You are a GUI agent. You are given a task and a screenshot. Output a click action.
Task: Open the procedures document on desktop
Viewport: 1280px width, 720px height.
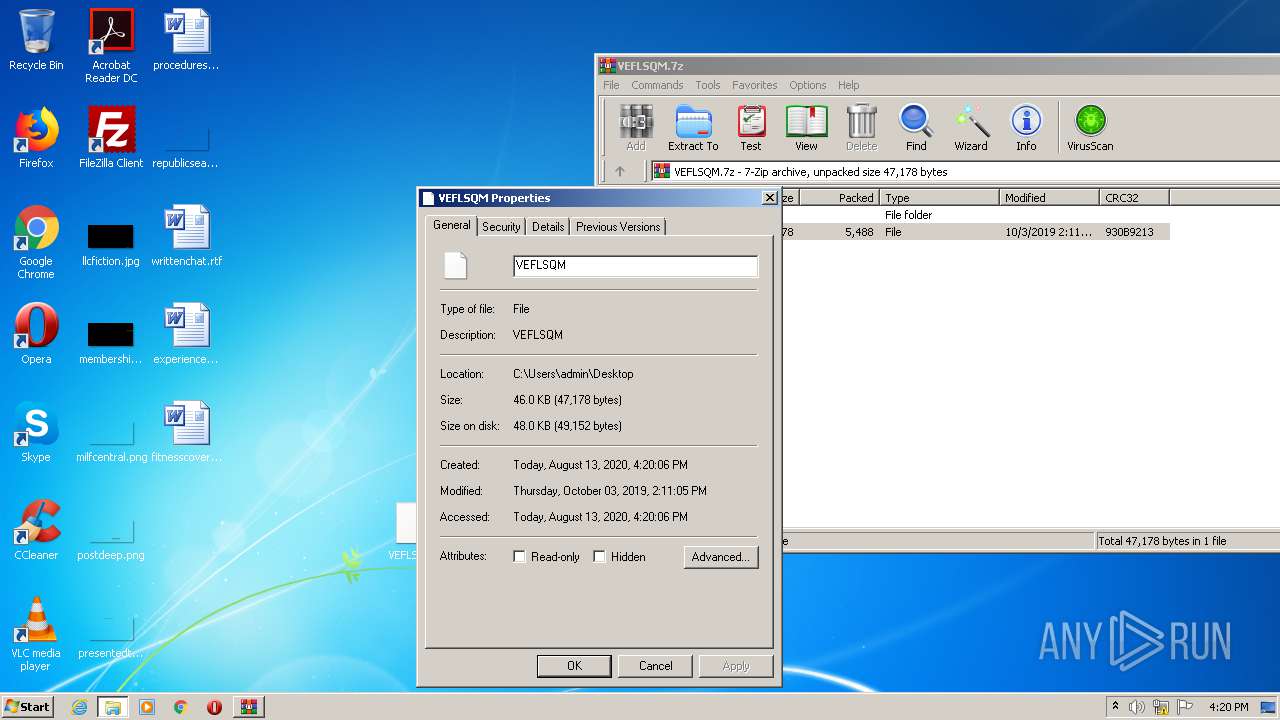point(186,40)
